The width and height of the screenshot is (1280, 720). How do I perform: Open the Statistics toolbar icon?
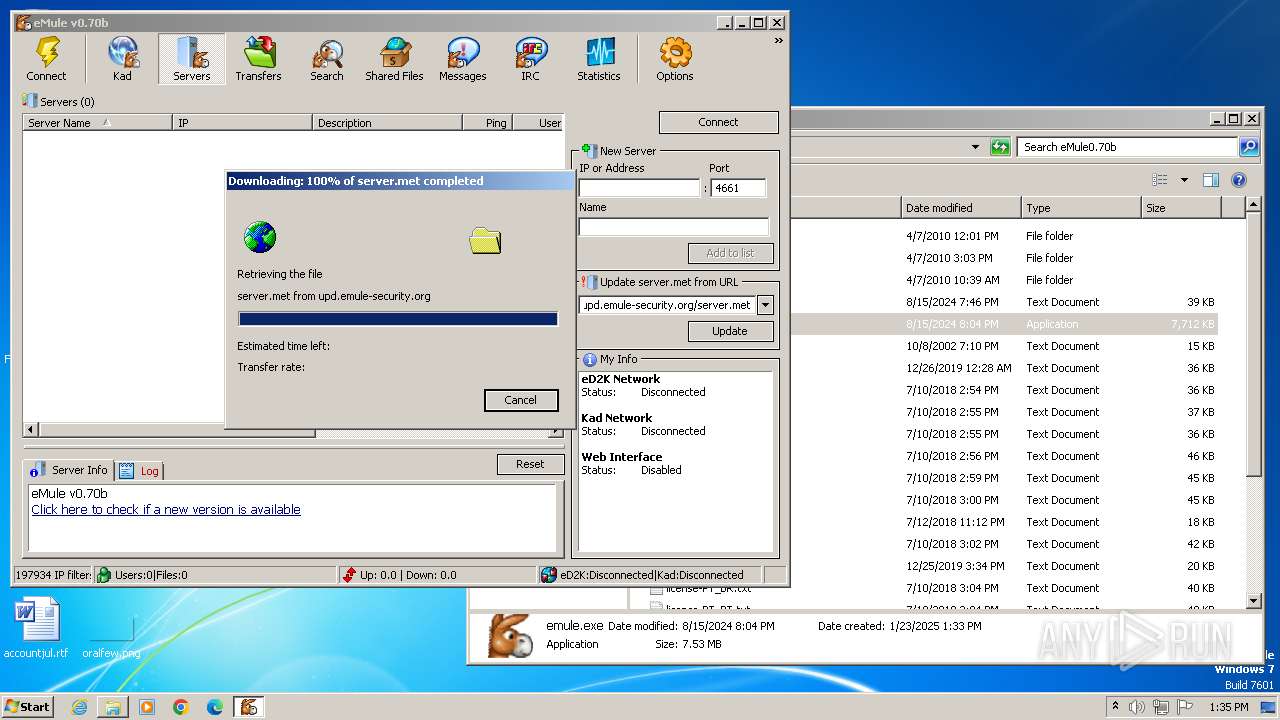click(598, 59)
